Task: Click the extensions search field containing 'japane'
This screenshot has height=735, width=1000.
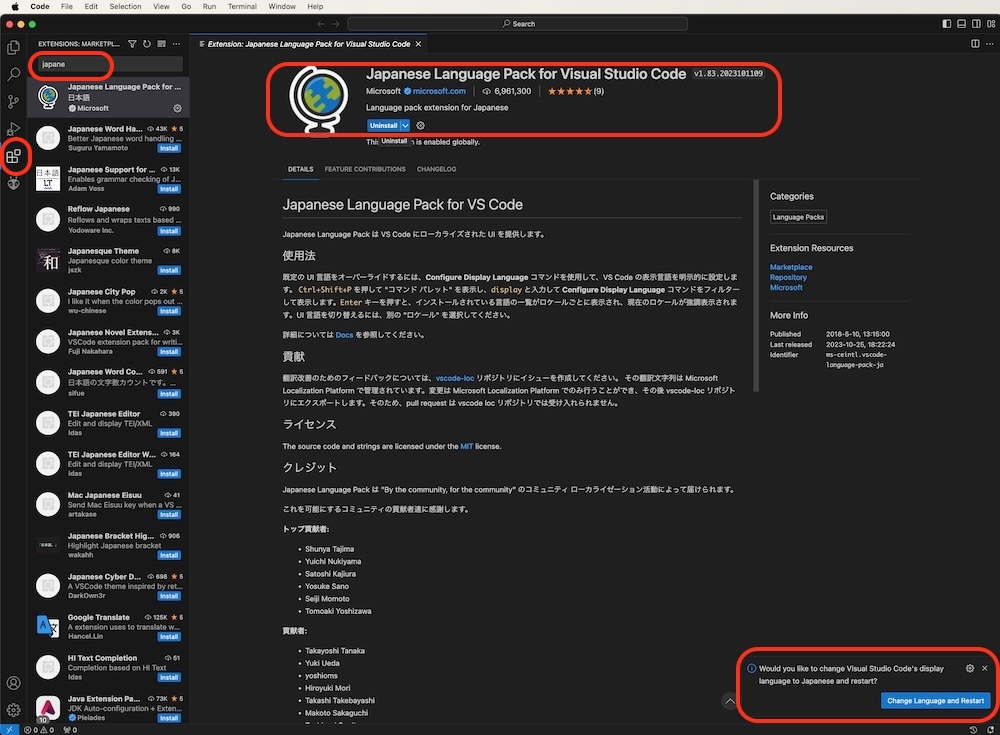Action: (x=108, y=64)
